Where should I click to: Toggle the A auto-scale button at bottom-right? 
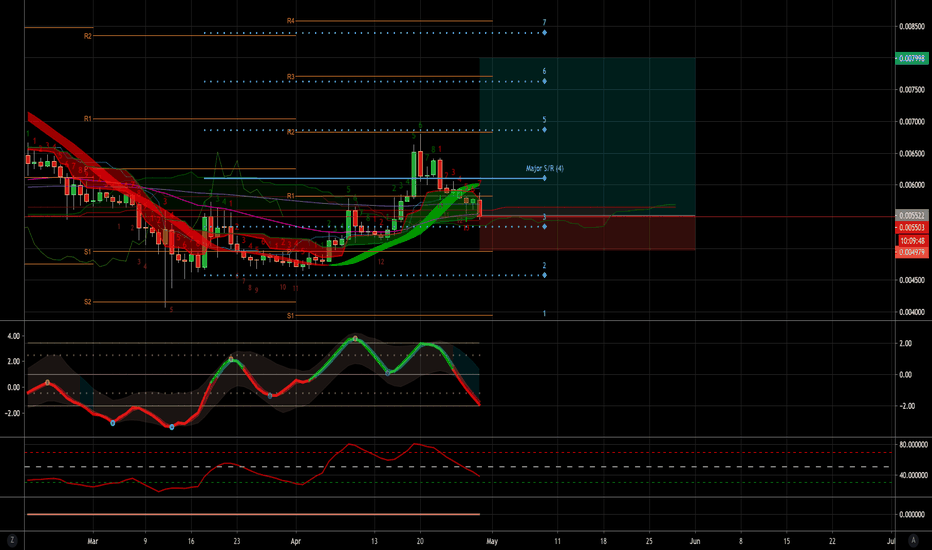coord(913,540)
